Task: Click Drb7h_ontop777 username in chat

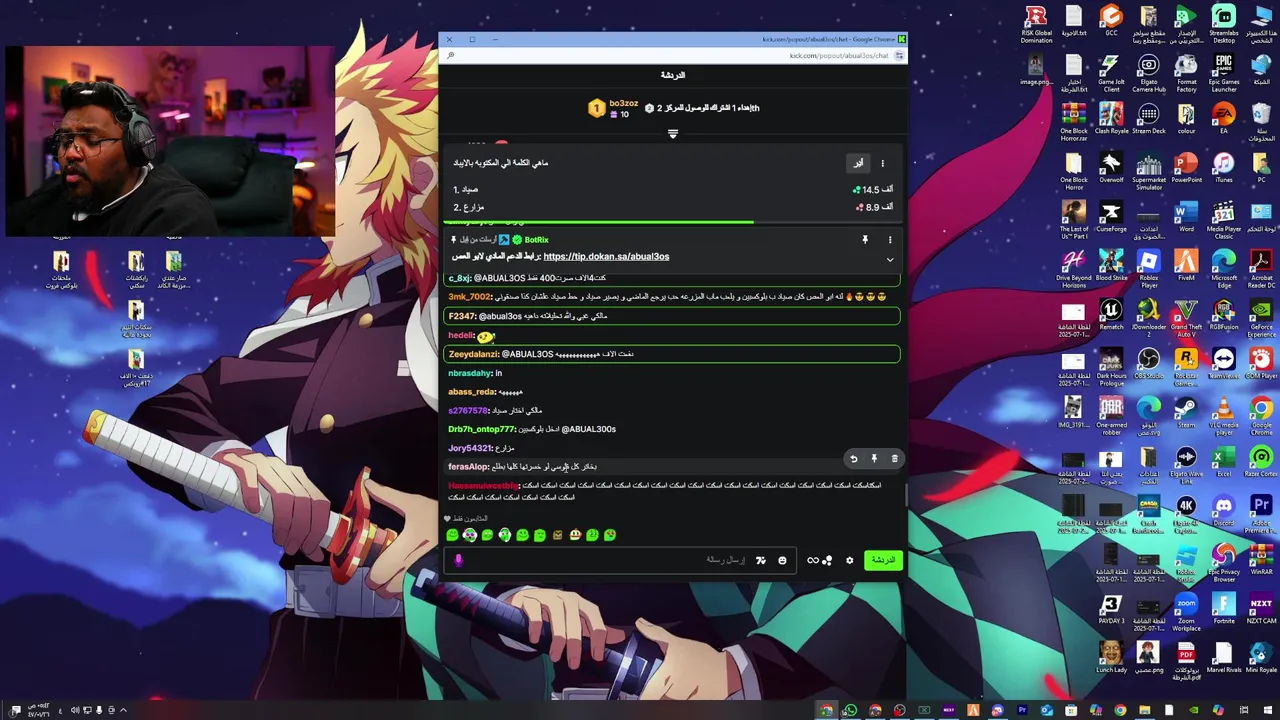Action: (481, 429)
